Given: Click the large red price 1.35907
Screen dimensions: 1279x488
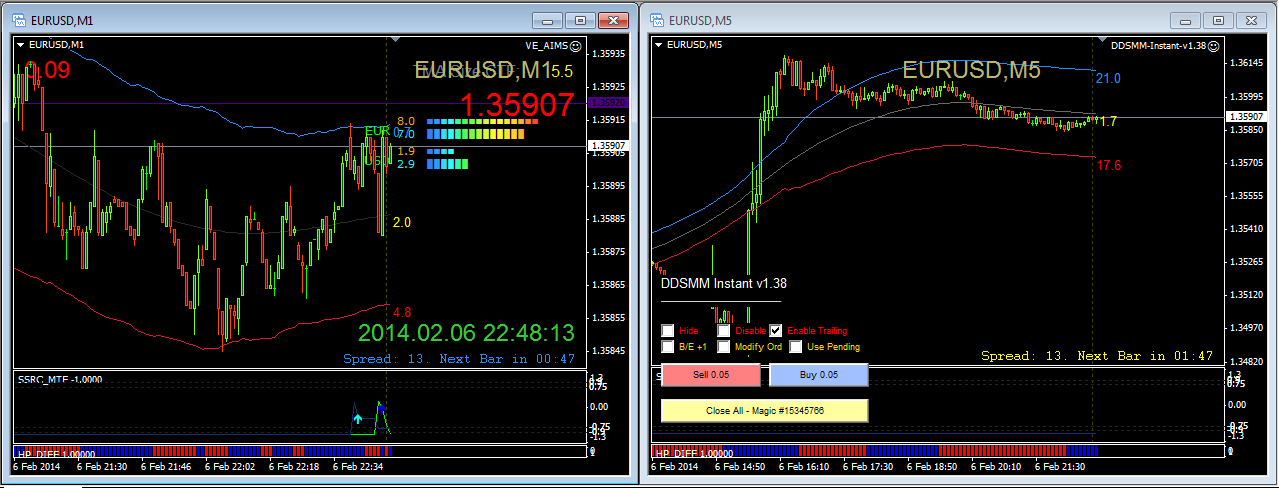Looking at the screenshot, I should click(x=518, y=105).
